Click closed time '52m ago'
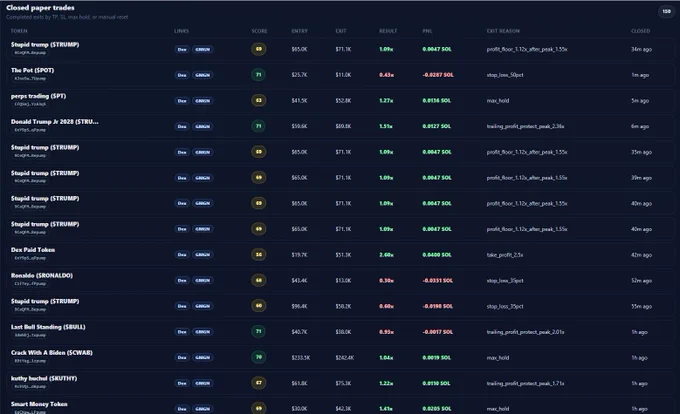The width and height of the screenshot is (680, 414). coord(641,280)
